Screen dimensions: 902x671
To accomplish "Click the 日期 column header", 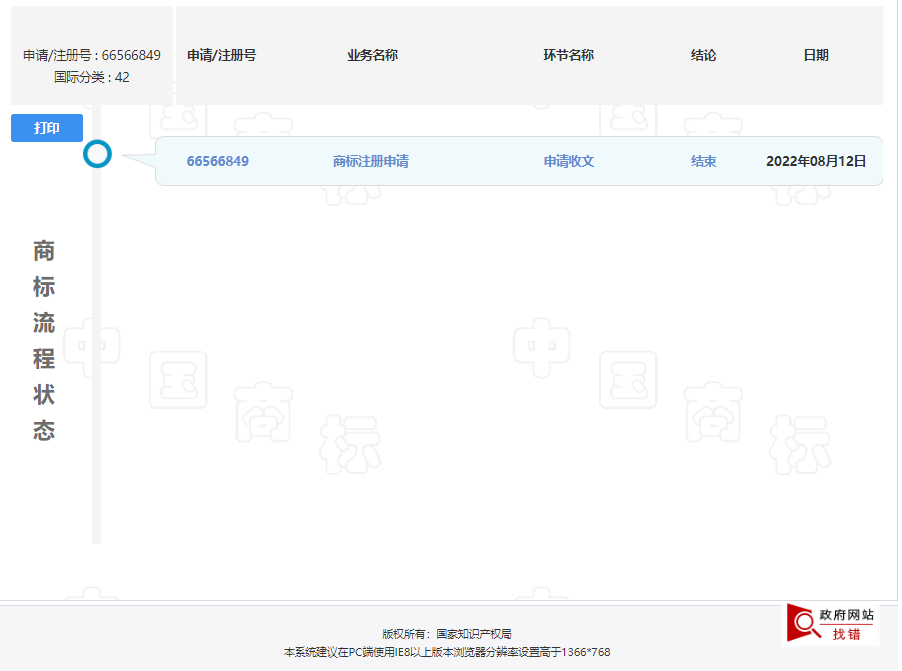I will [x=818, y=55].
